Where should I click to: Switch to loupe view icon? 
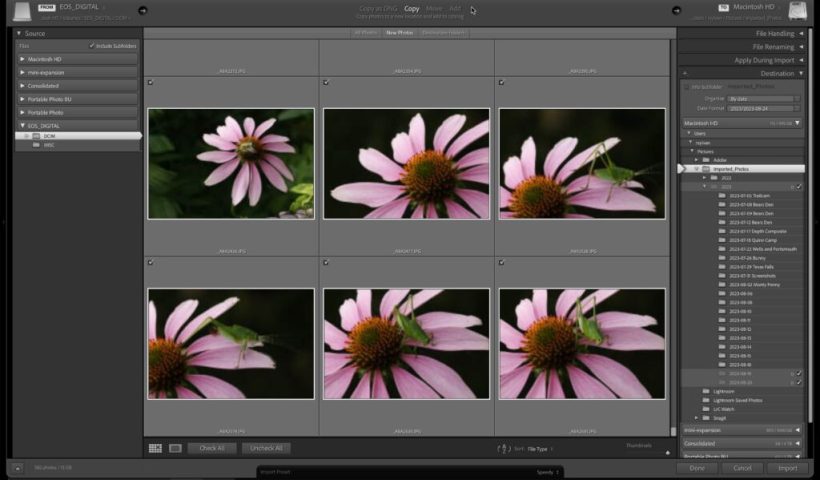[x=175, y=448]
